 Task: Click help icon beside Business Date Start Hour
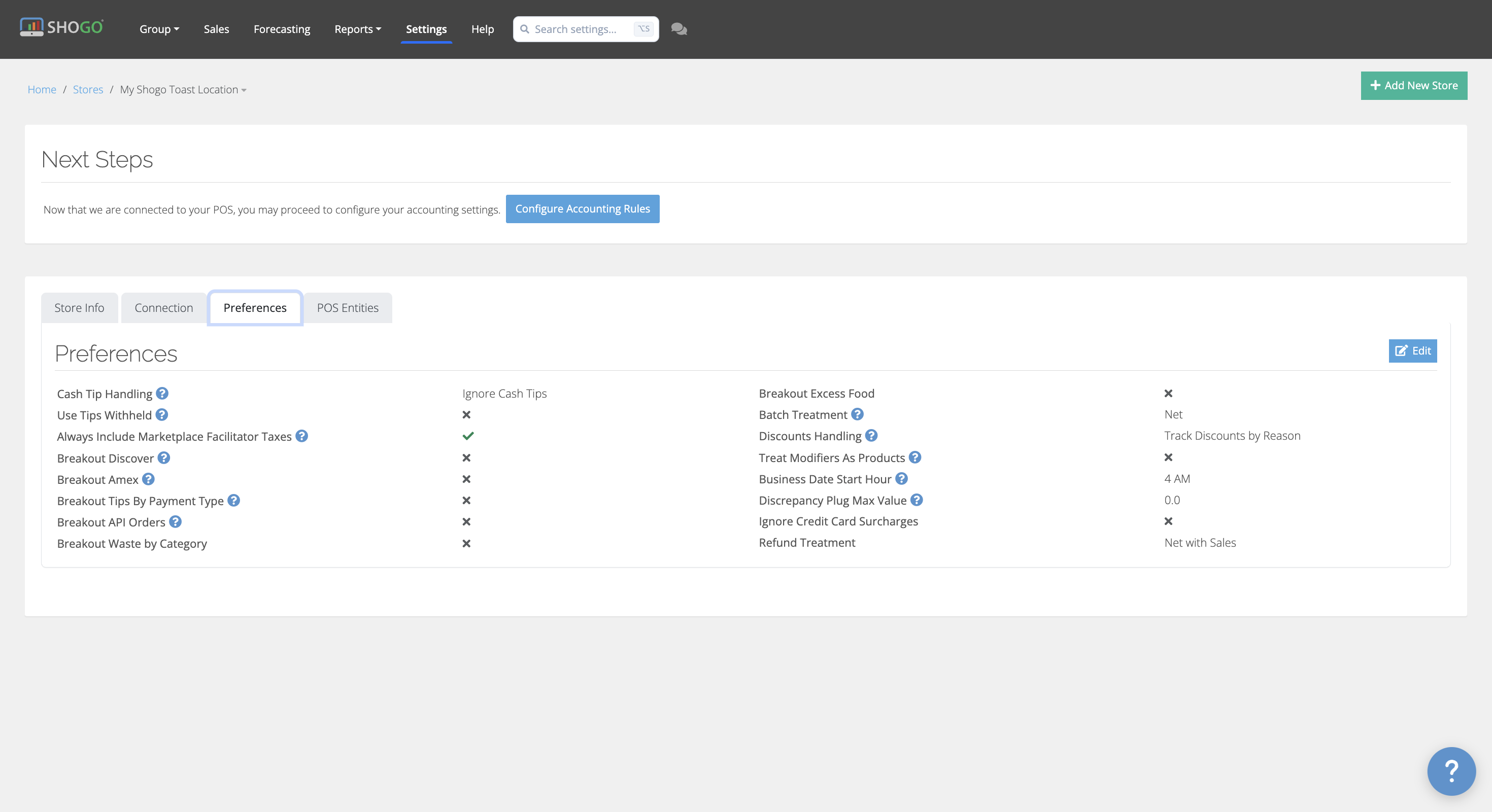(901, 479)
